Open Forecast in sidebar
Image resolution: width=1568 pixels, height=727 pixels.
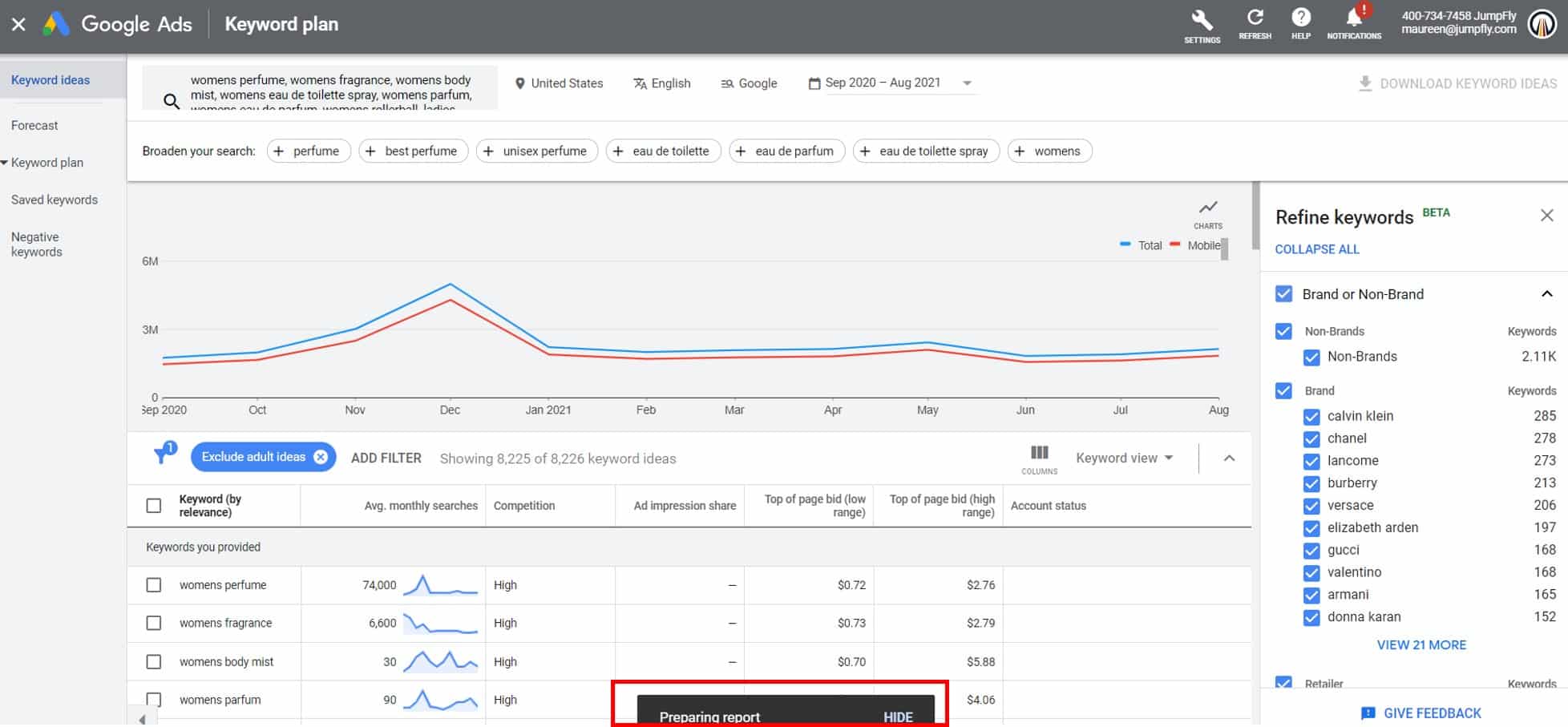(x=34, y=126)
